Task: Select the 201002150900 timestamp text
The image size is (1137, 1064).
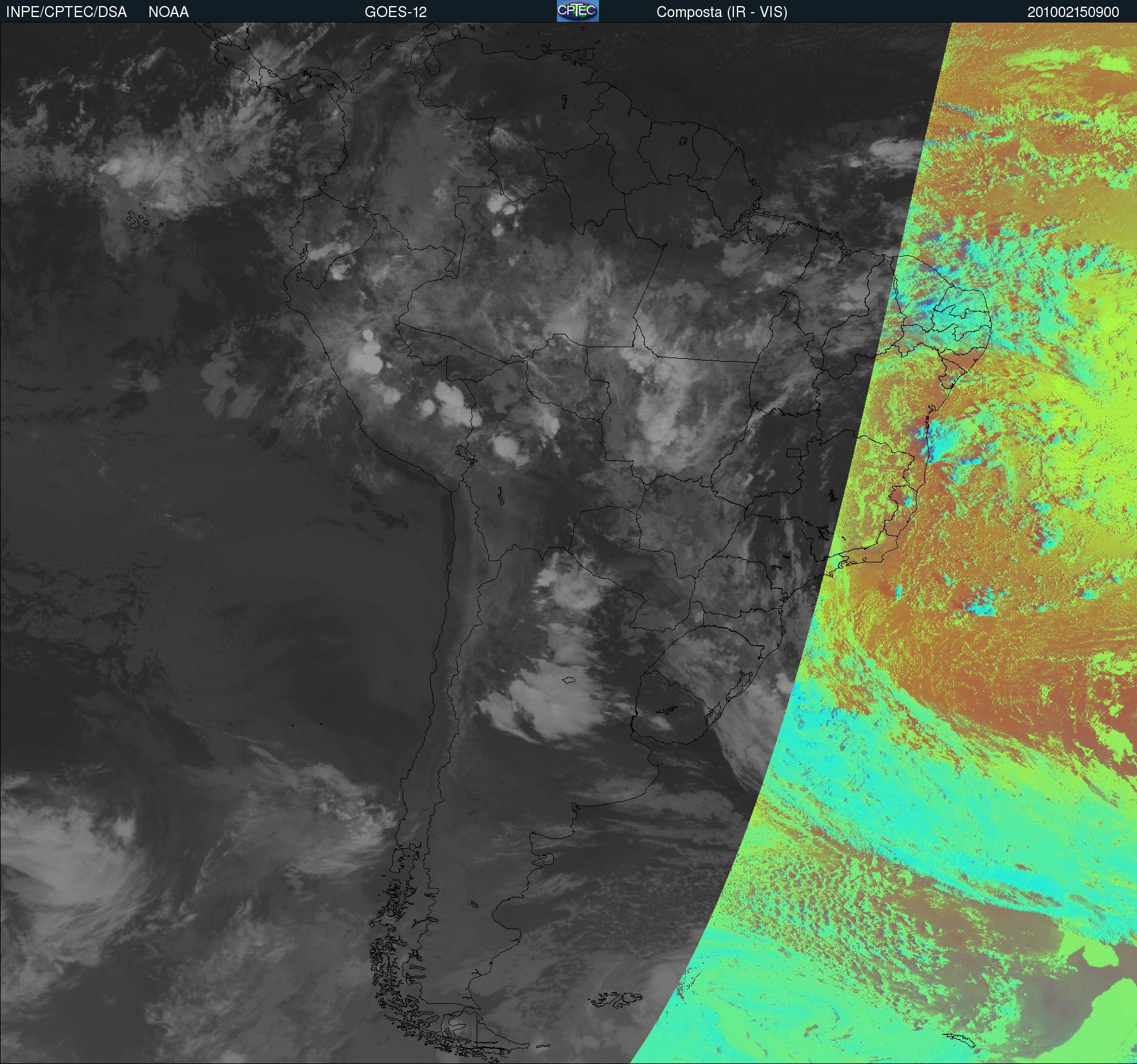Action: [1073, 12]
